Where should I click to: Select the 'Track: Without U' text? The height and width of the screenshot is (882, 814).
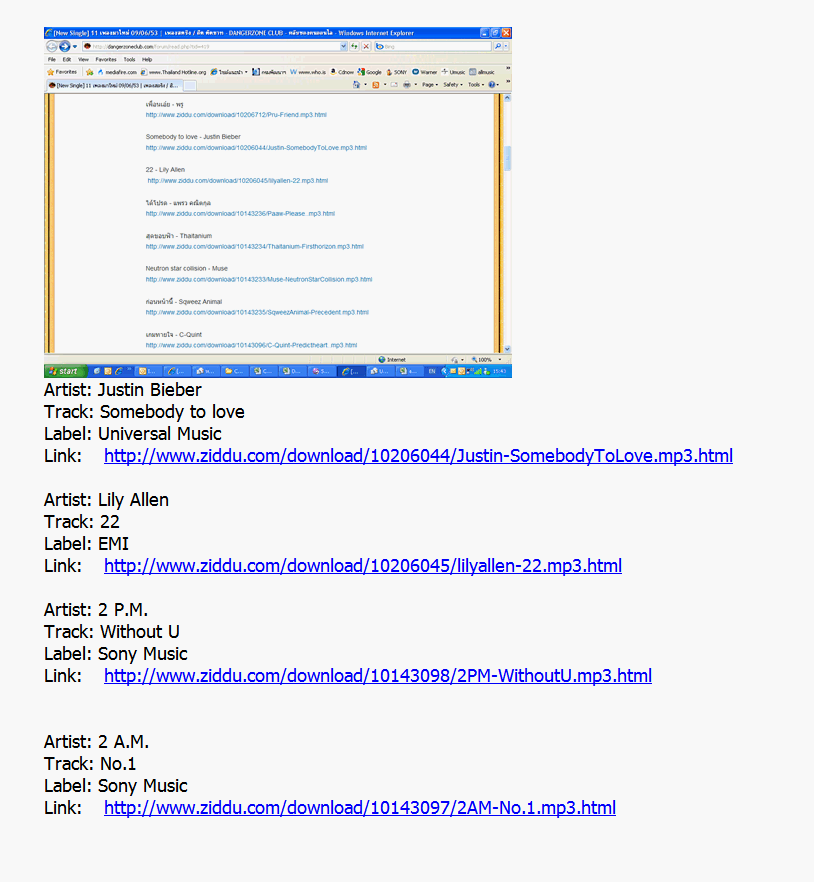pyautogui.click(x=111, y=632)
